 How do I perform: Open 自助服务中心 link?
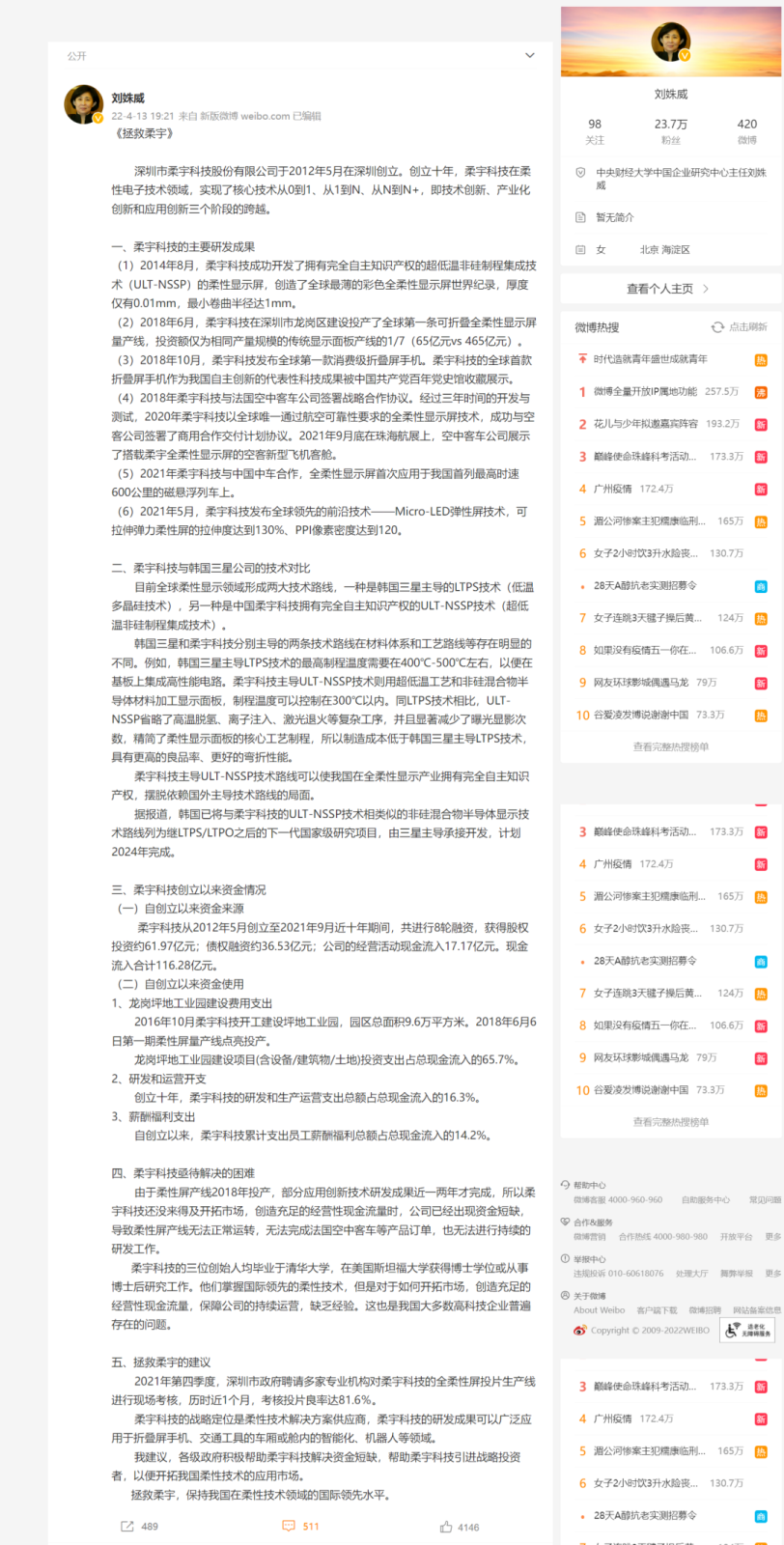(x=706, y=1200)
